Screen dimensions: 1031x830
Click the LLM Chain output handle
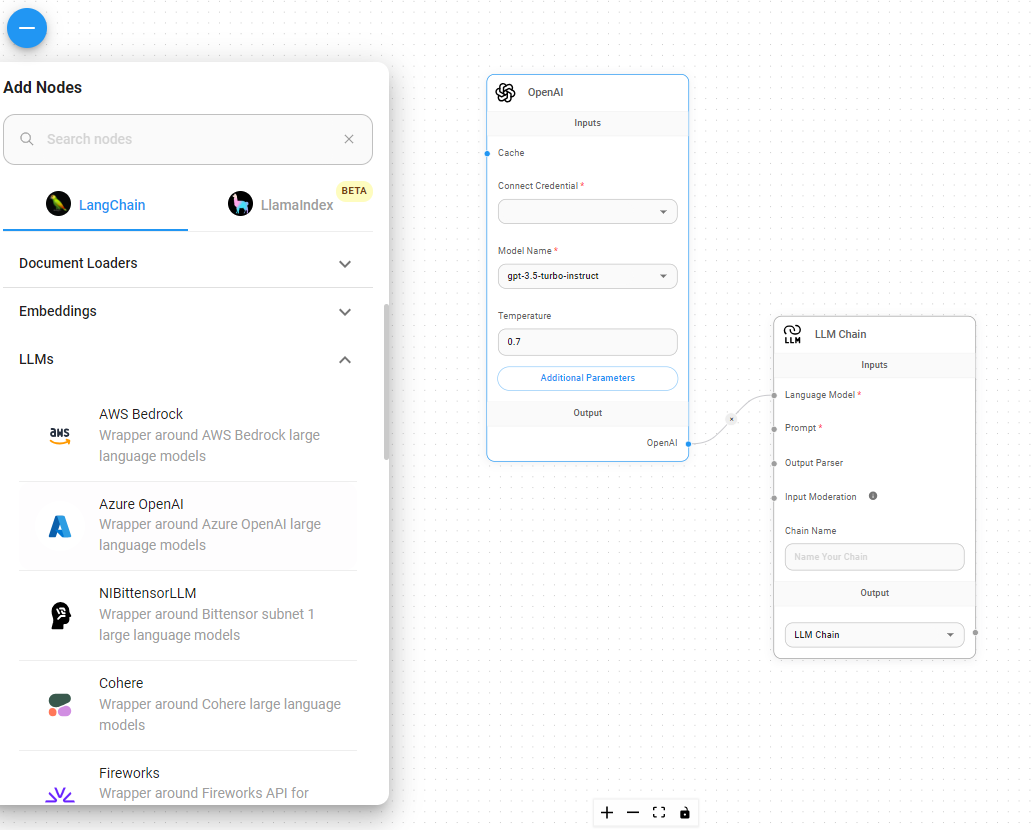[x=975, y=633]
